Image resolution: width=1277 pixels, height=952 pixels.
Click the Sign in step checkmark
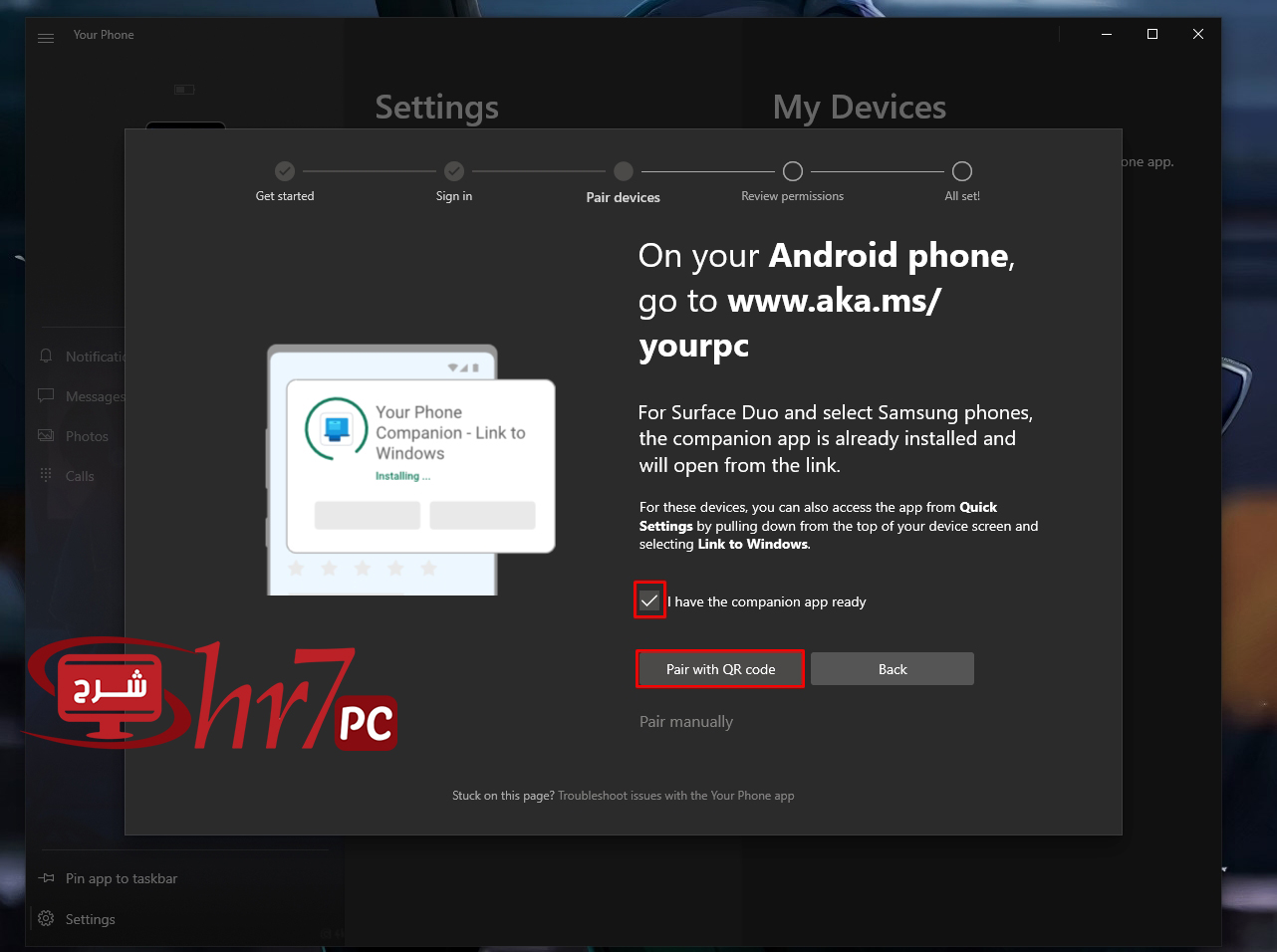point(454,171)
